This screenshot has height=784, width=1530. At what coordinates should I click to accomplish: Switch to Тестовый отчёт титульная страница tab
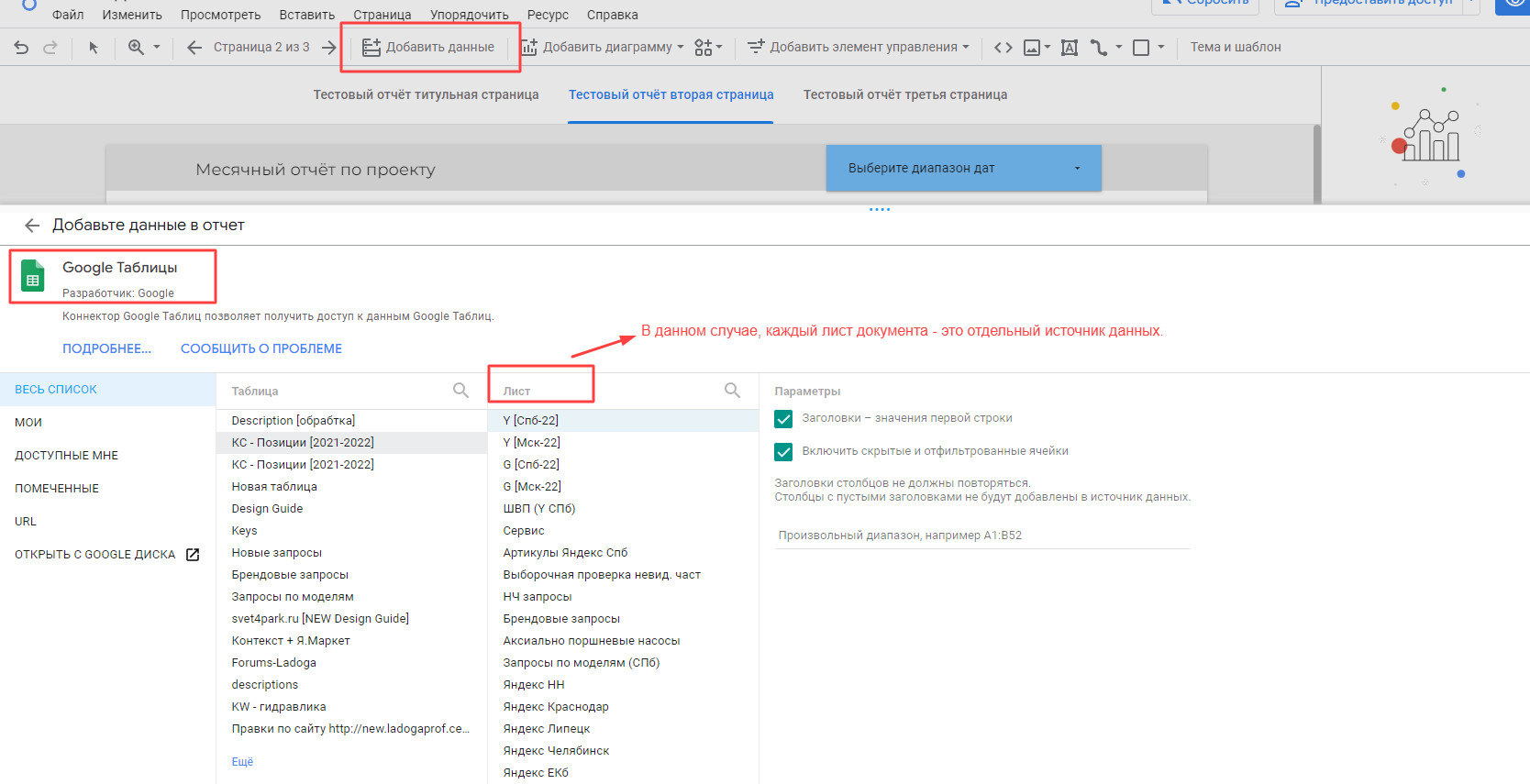pos(426,95)
